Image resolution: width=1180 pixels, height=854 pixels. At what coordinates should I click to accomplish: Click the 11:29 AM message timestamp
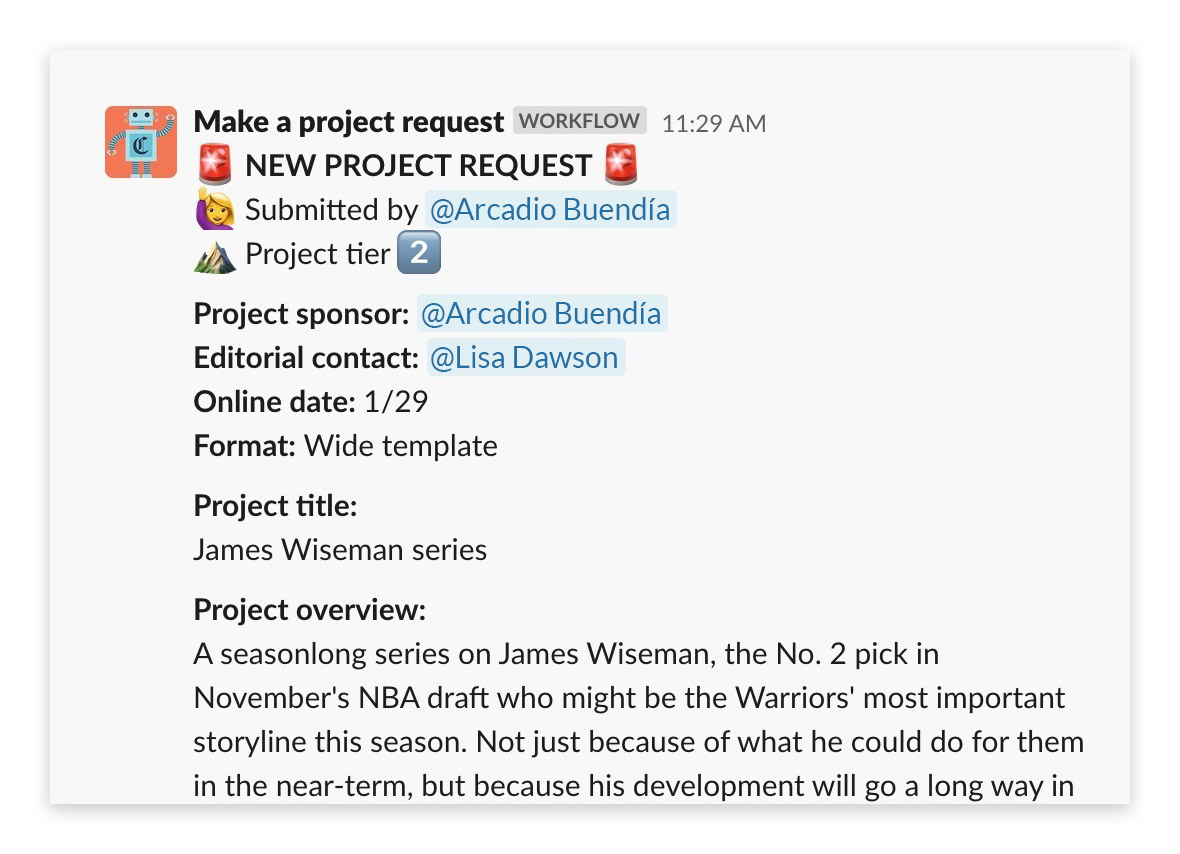pos(714,123)
